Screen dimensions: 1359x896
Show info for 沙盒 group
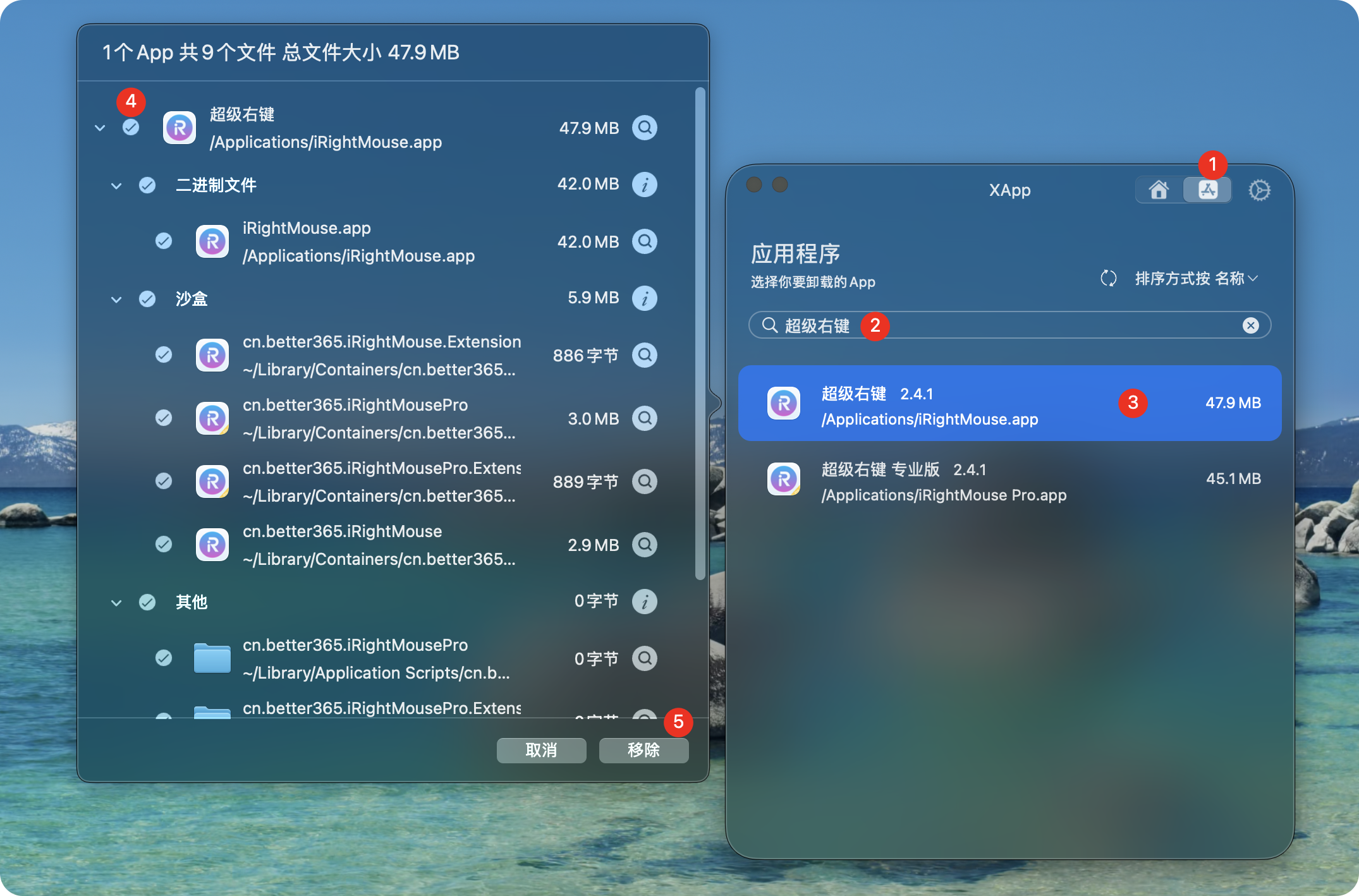click(645, 298)
